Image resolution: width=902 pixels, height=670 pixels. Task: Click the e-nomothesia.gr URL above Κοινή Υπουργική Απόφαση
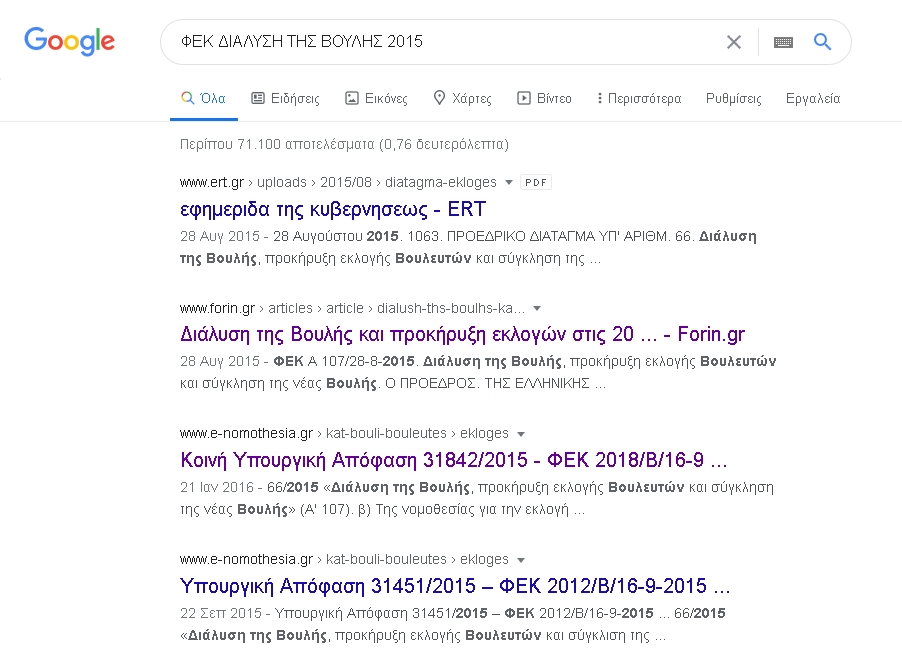(344, 434)
